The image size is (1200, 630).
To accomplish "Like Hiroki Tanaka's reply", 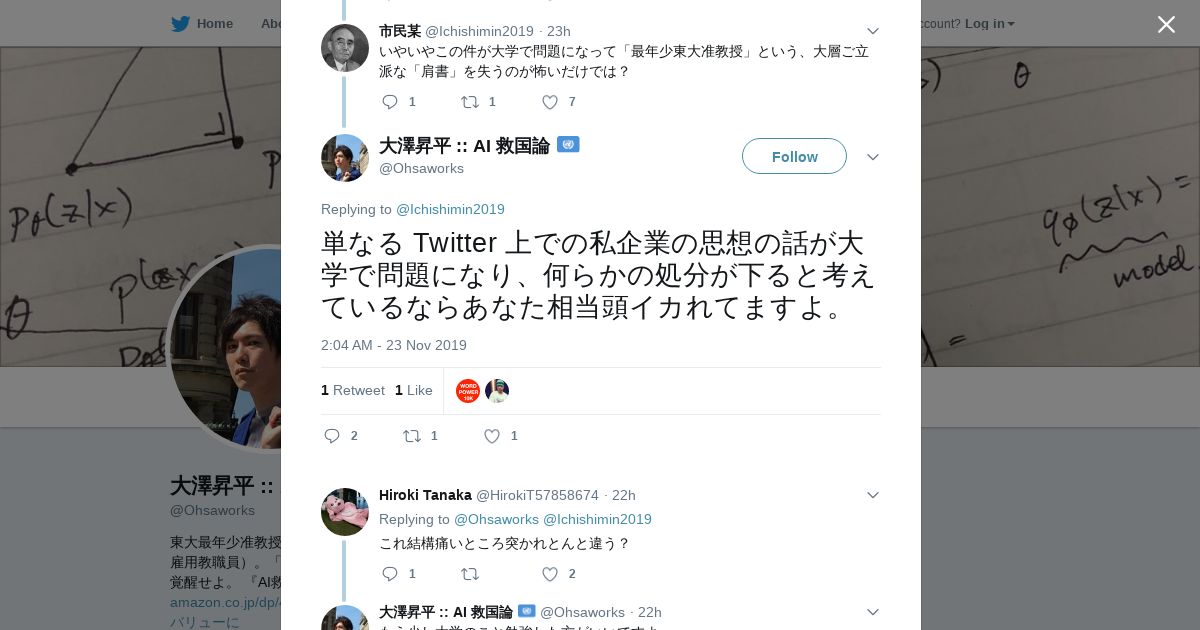I will pyautogui.click(x=549, y=574).
